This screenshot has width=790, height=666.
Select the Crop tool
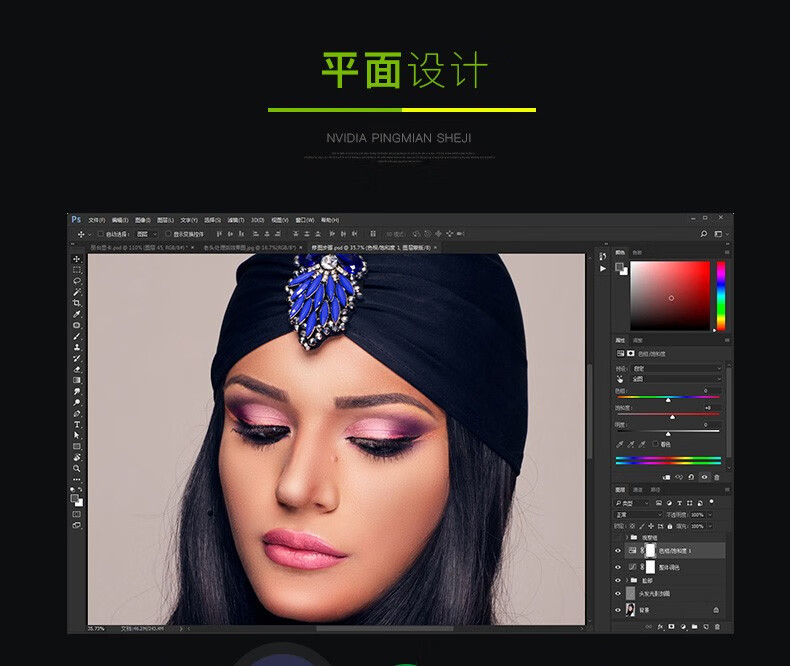tap(77, 303)
